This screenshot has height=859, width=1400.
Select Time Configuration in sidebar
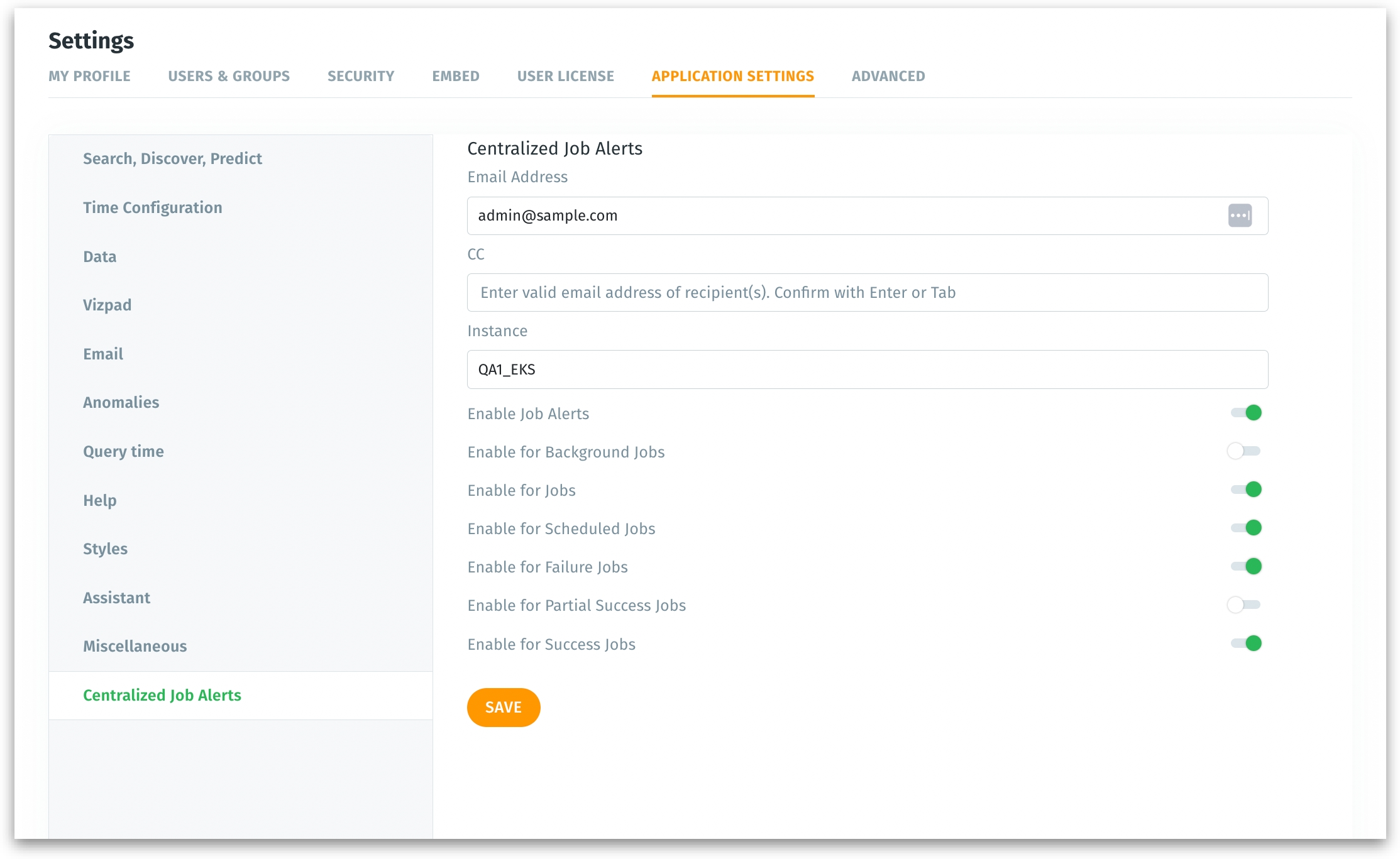[x=241, y=208]
